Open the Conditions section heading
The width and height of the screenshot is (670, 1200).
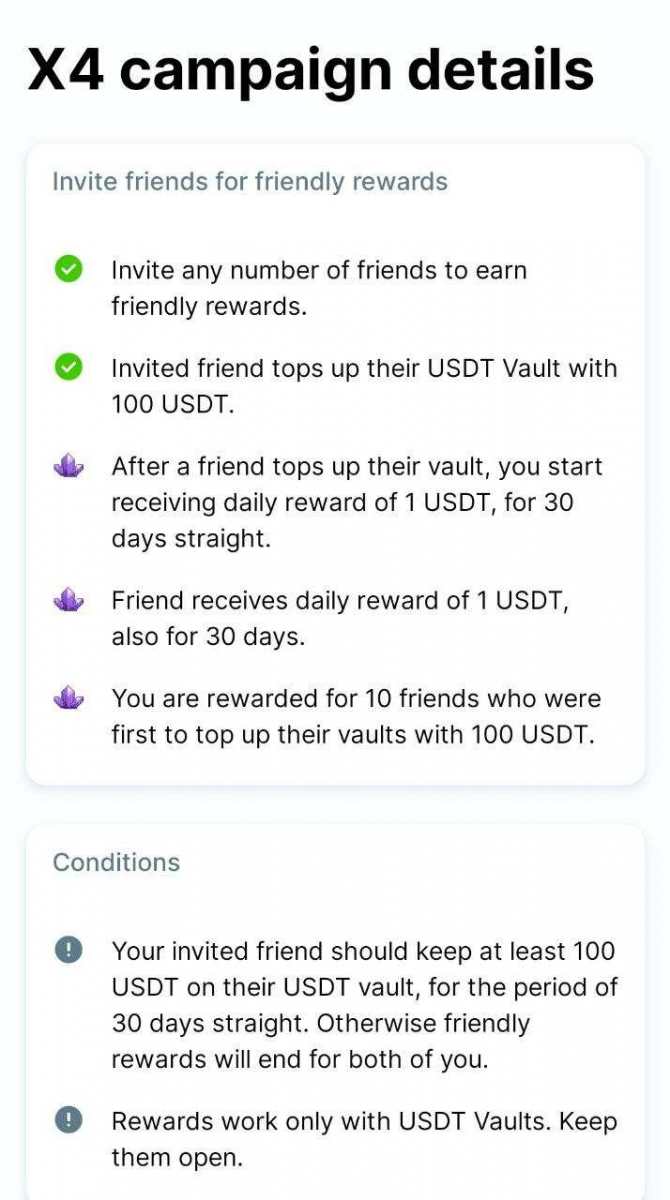[116, 862]
